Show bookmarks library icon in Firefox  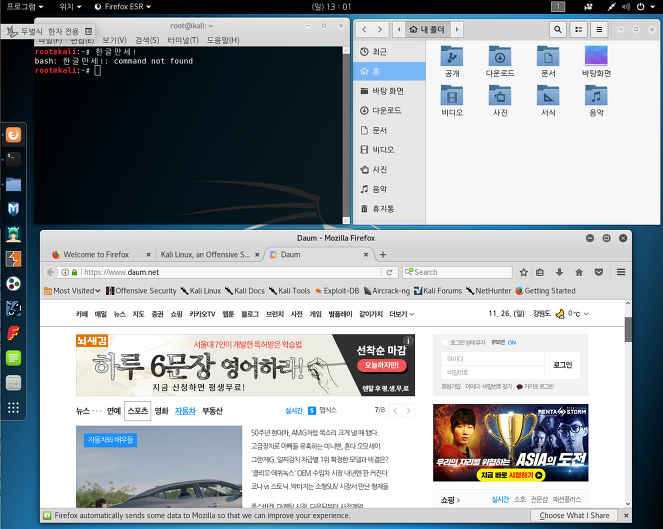click(540, 272)
